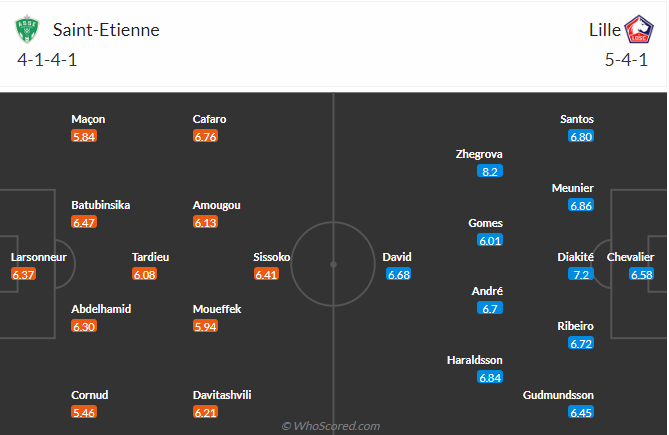
Task: Select striker David on the pitch
Action: [397, 257]
